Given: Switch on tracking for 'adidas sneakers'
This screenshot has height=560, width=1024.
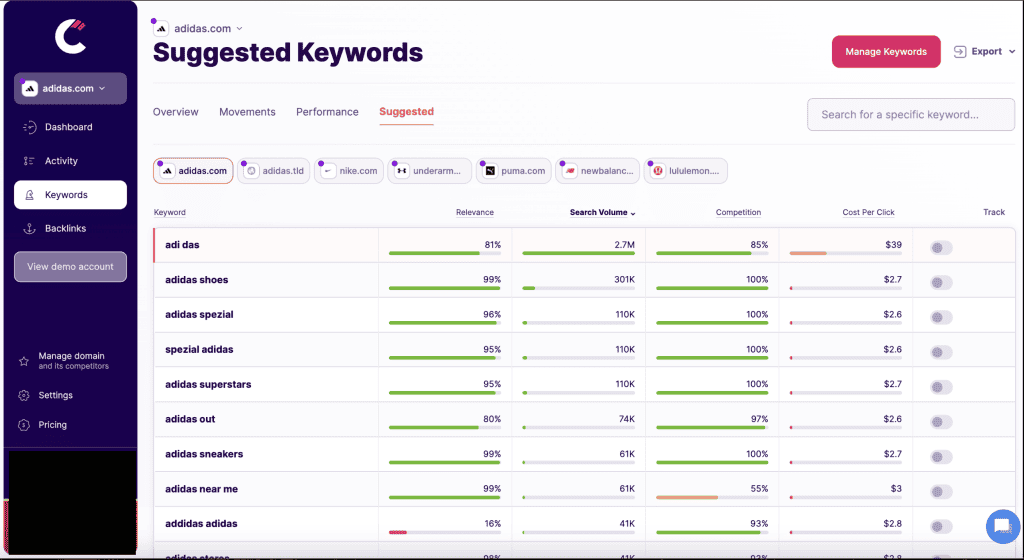Looking at the screenshot, I should pos(941,457).
